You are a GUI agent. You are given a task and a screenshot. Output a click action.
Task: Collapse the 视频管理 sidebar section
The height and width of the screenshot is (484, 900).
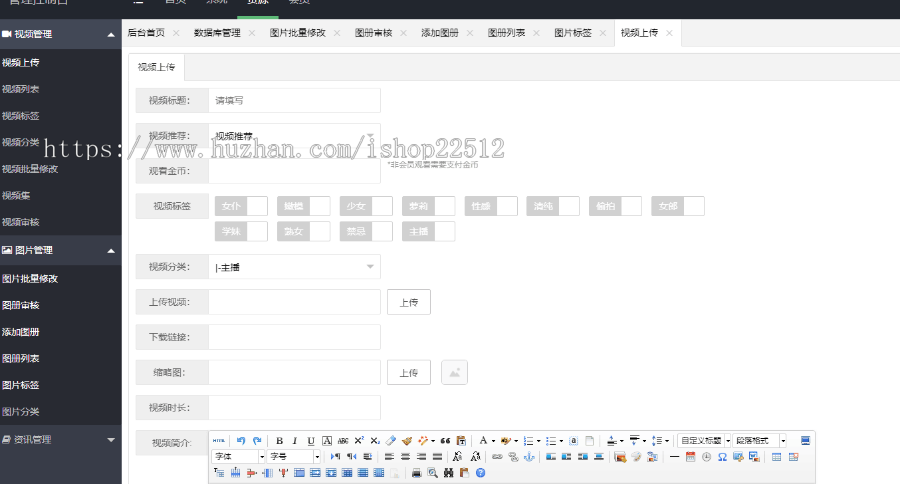(60, 34)
